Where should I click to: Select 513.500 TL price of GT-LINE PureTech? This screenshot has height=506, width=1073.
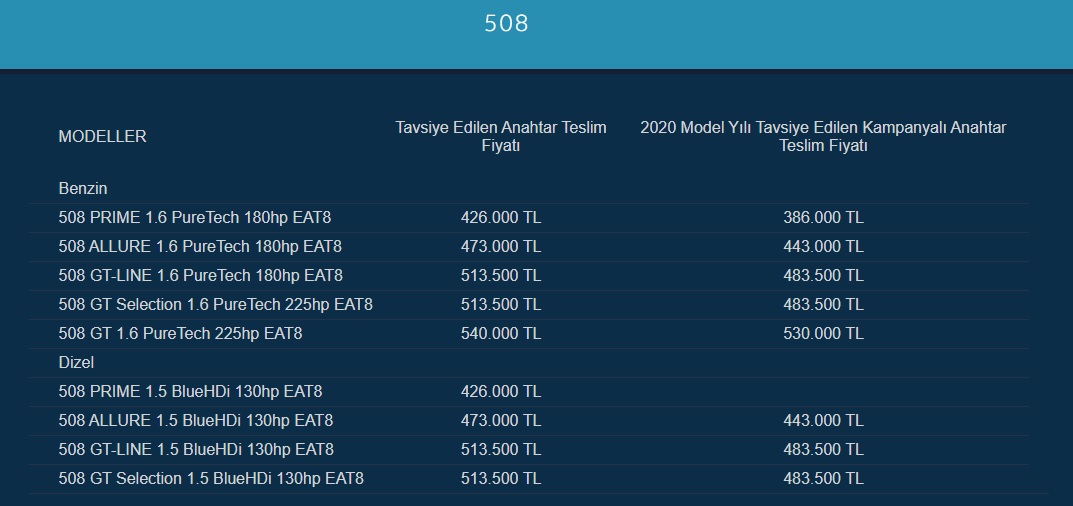coord(501,275)
